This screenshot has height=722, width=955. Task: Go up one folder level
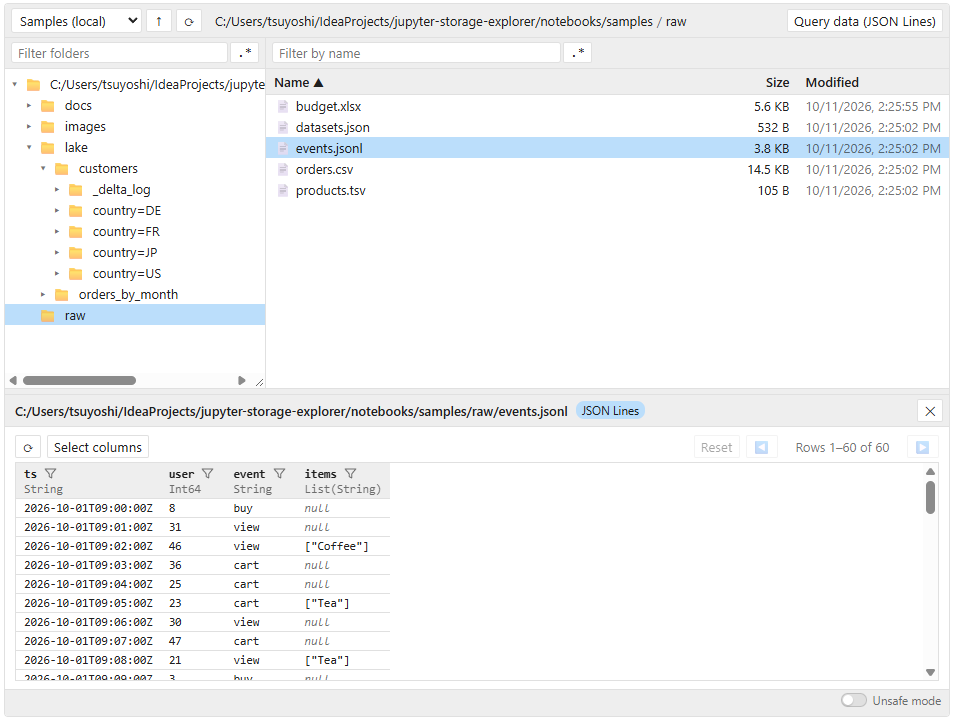[158, 21]
